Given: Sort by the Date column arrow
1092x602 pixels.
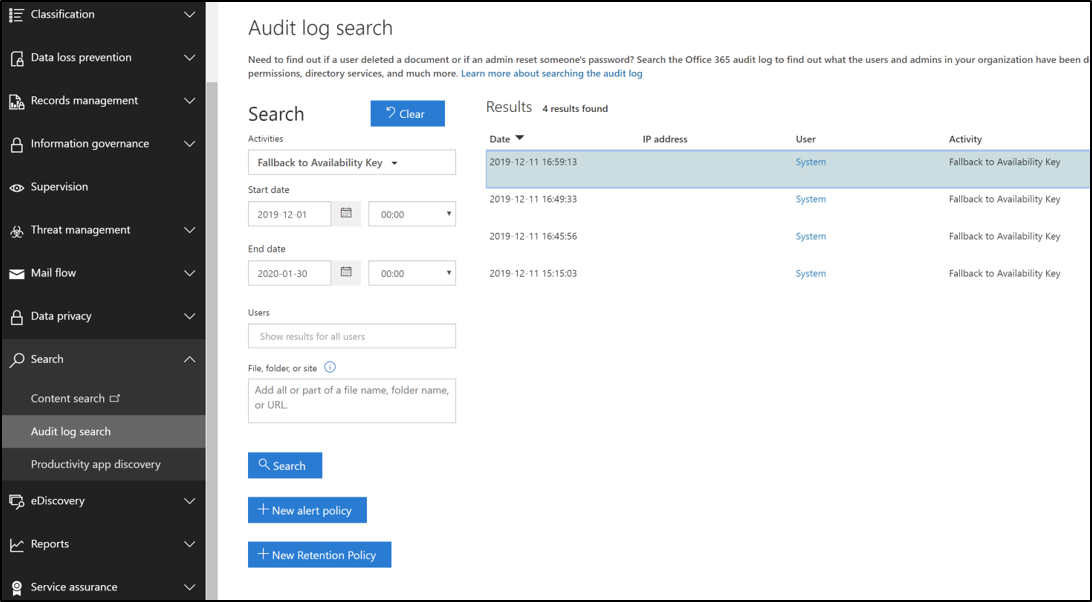Looking at the screenshot, I should 520,138.
